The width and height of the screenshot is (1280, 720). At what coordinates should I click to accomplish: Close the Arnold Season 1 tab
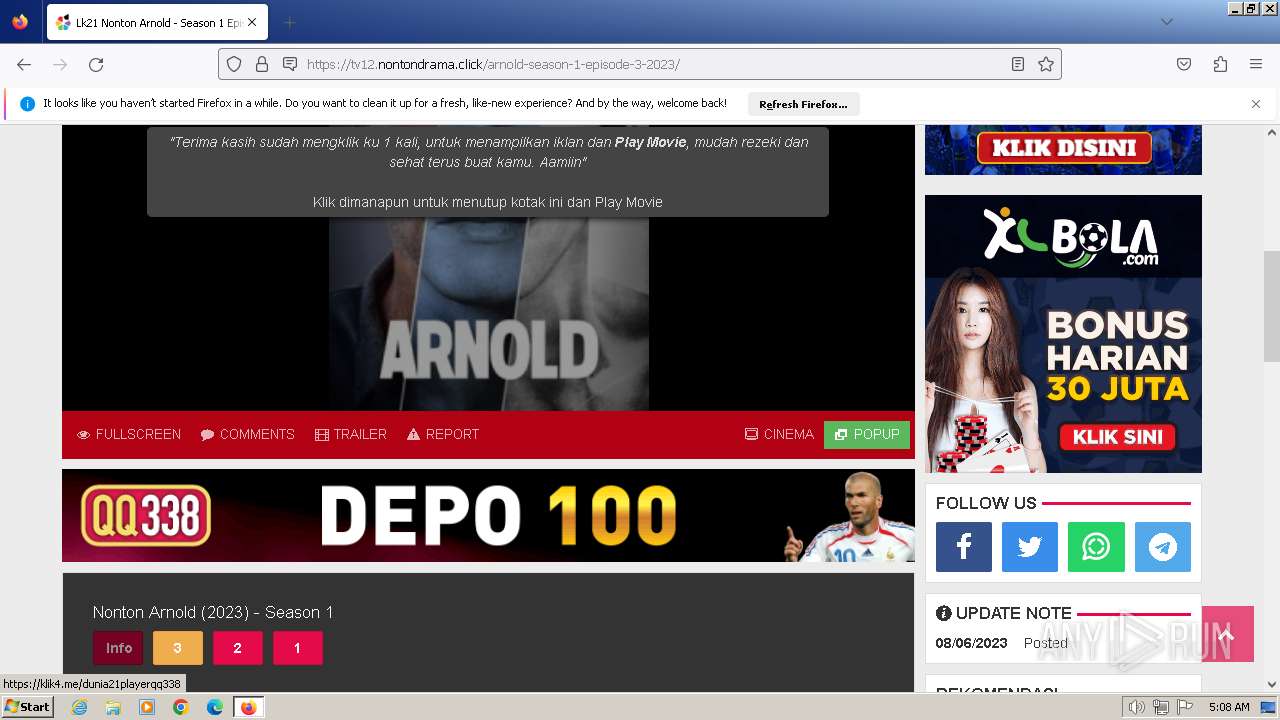coord(252,22)
